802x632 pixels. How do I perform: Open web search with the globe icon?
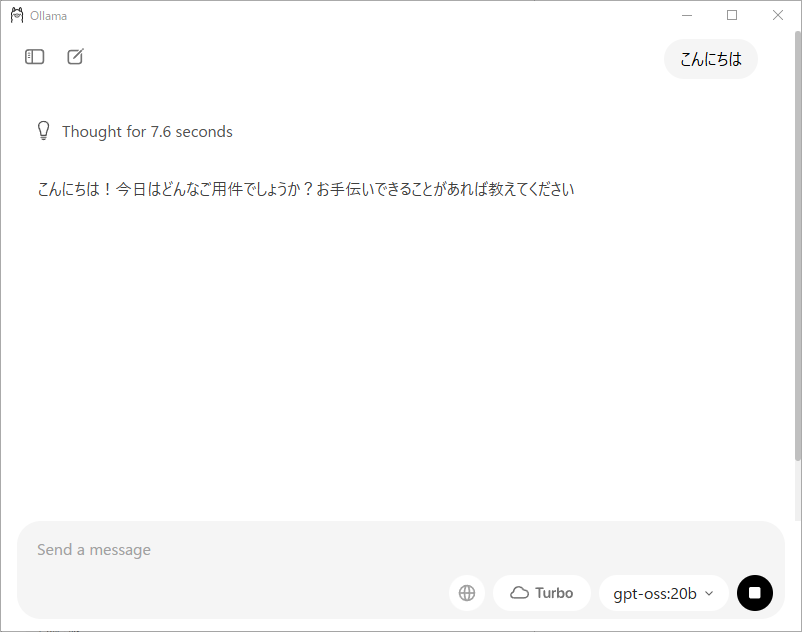466,593
